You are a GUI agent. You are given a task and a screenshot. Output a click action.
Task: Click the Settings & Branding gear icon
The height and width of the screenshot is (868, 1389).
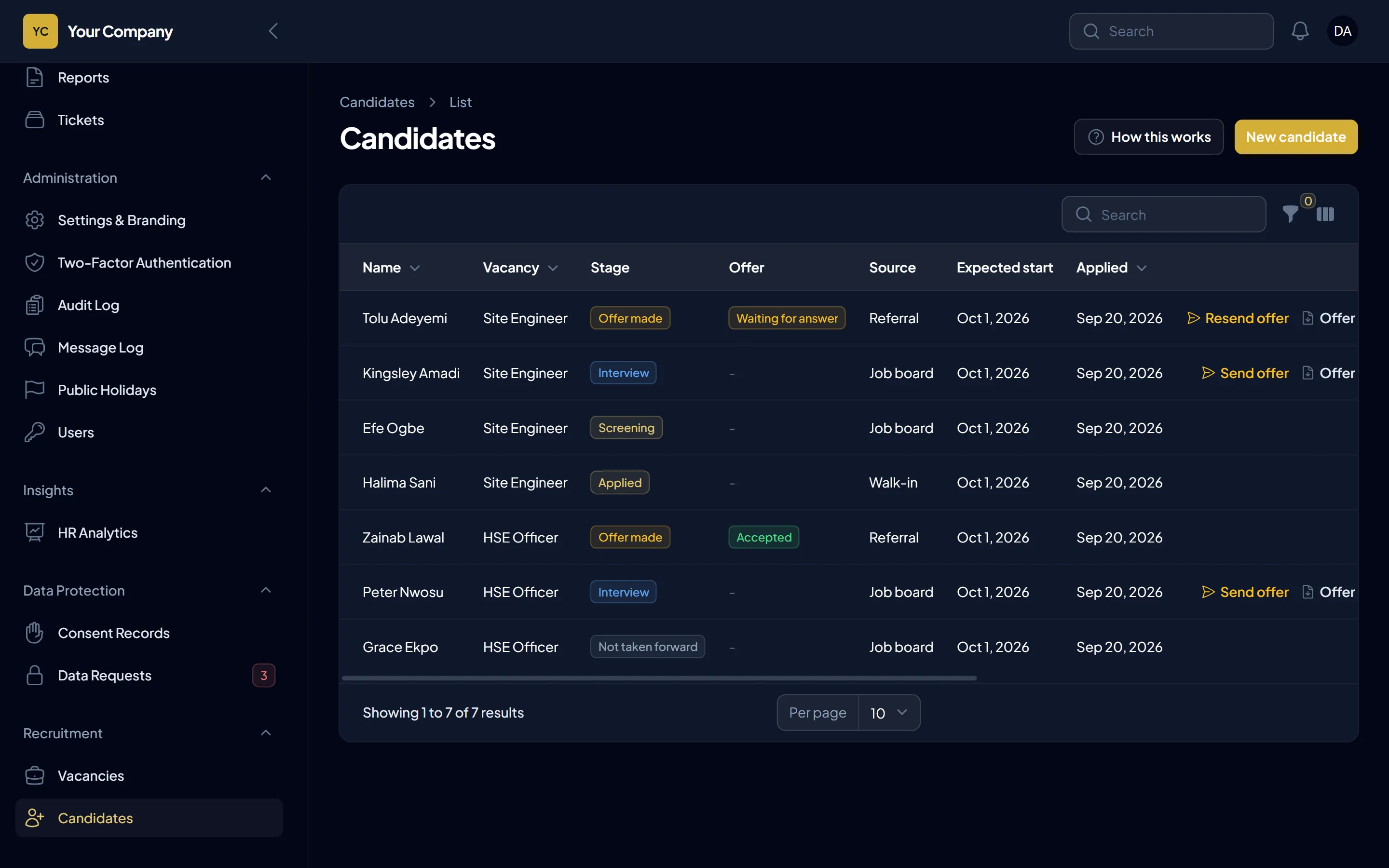tap(34, 220)
